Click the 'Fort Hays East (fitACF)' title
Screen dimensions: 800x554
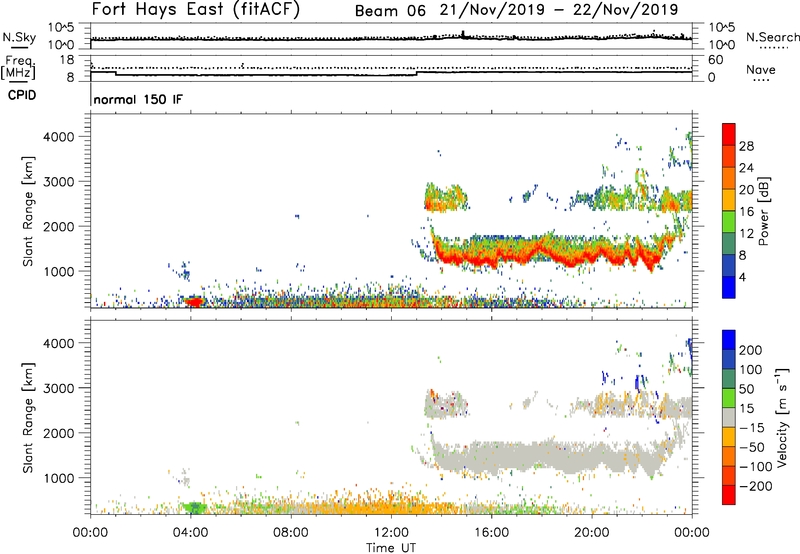click(195, 9)
